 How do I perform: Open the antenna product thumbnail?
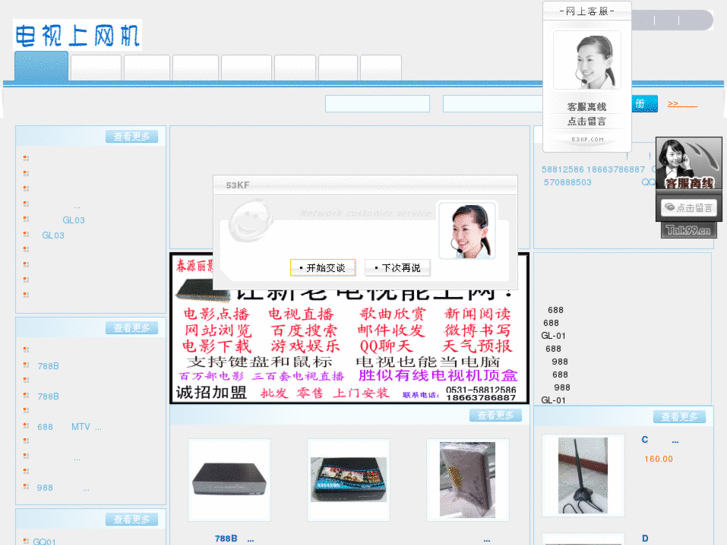tap(583, 476)
